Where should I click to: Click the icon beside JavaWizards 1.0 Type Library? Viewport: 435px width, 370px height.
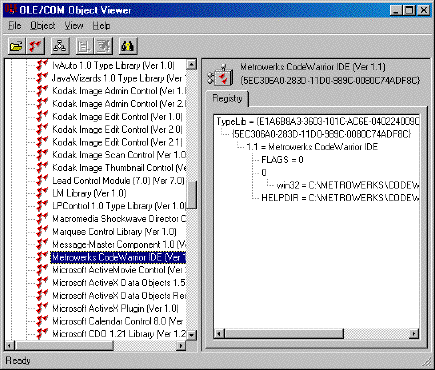point(42,78)
